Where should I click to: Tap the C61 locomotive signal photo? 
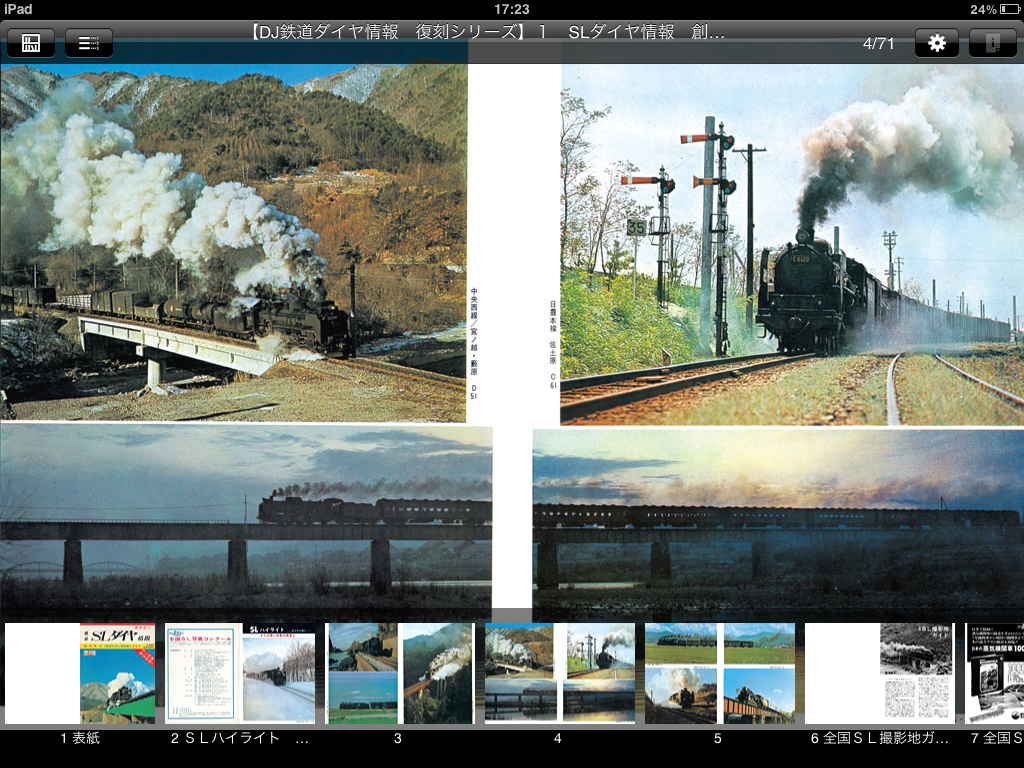(x=792, y=244)
